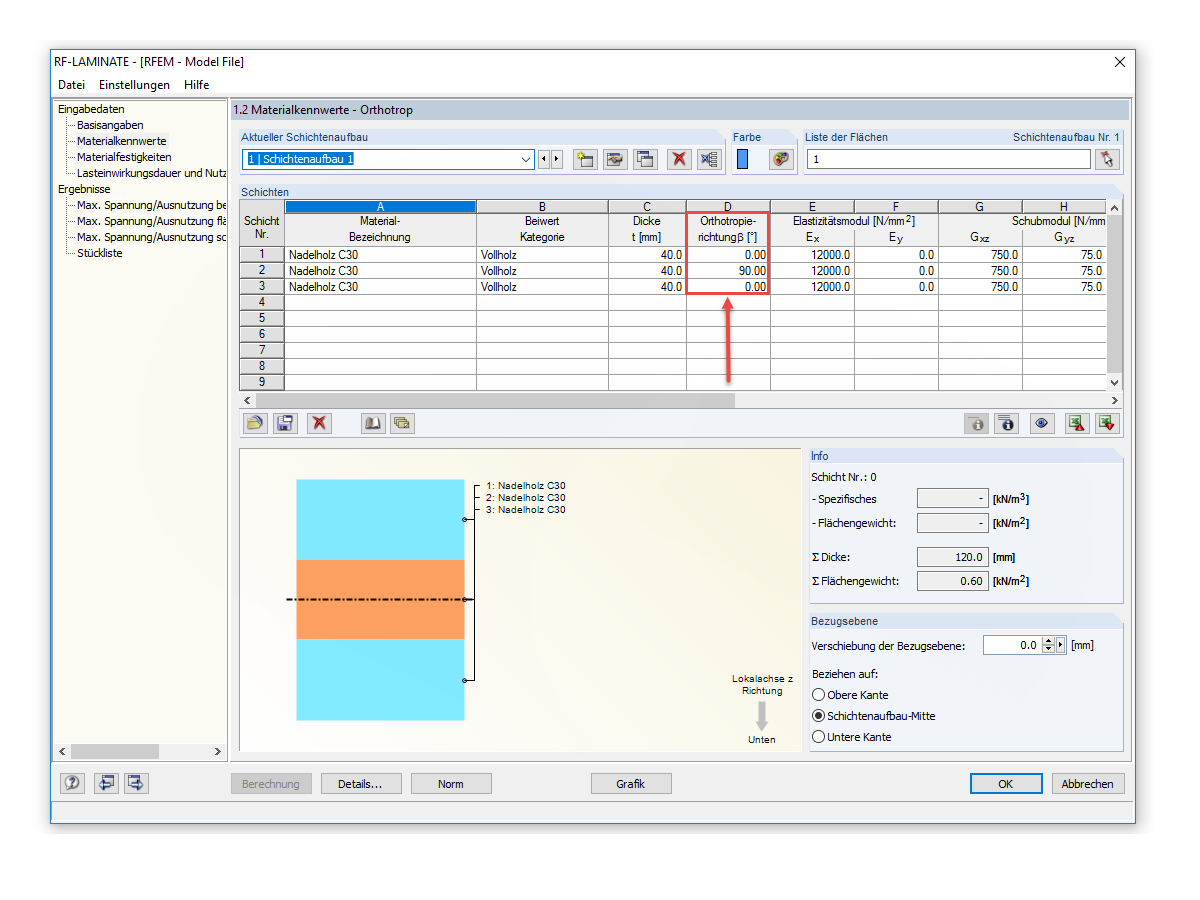Click the rename Schichtenaufbau handshake icon
This screenshot has height=900, width=1200.
tap(616, 159)
